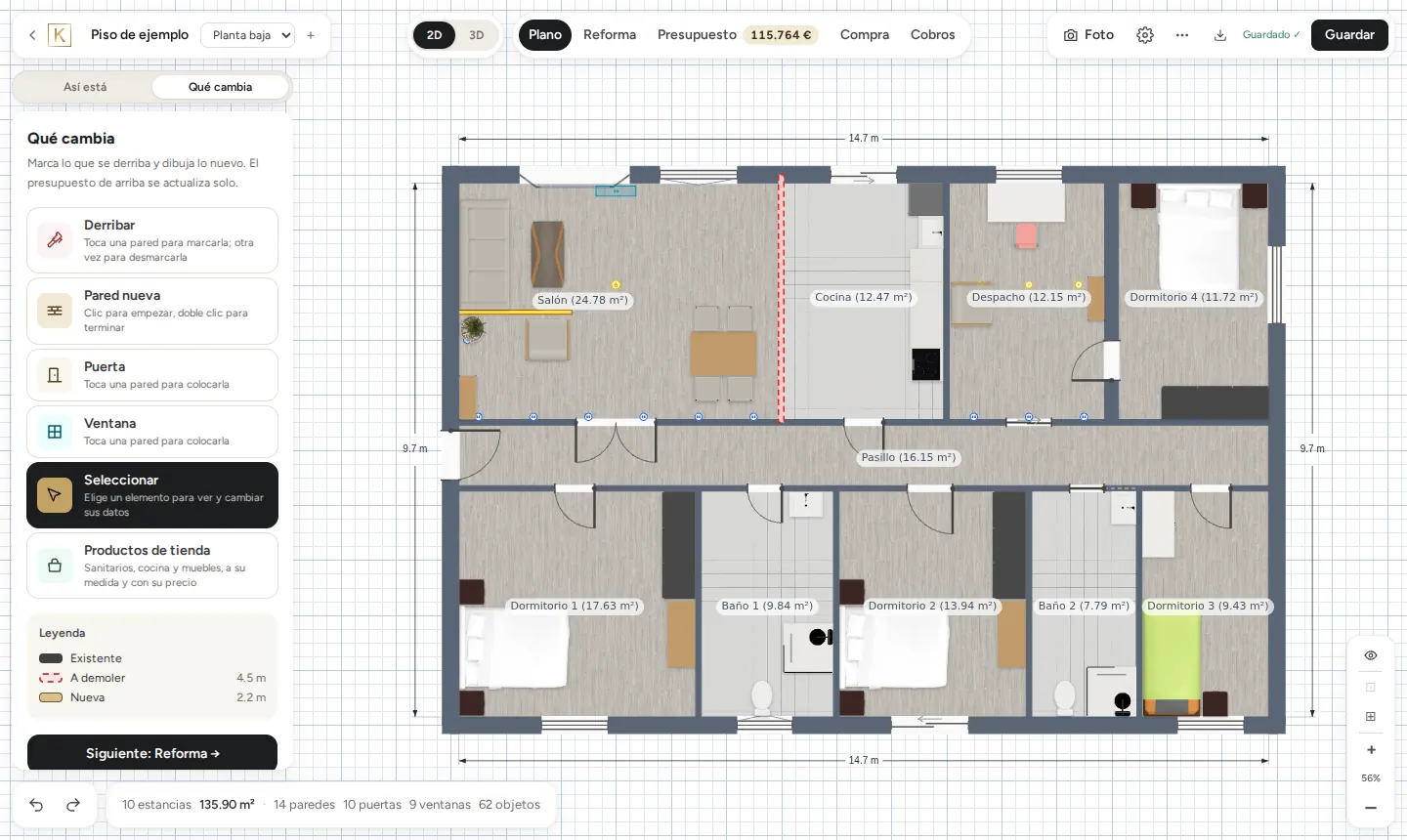Click the Guardar button
1407x840 pixels.
[x=1349, y=35]
